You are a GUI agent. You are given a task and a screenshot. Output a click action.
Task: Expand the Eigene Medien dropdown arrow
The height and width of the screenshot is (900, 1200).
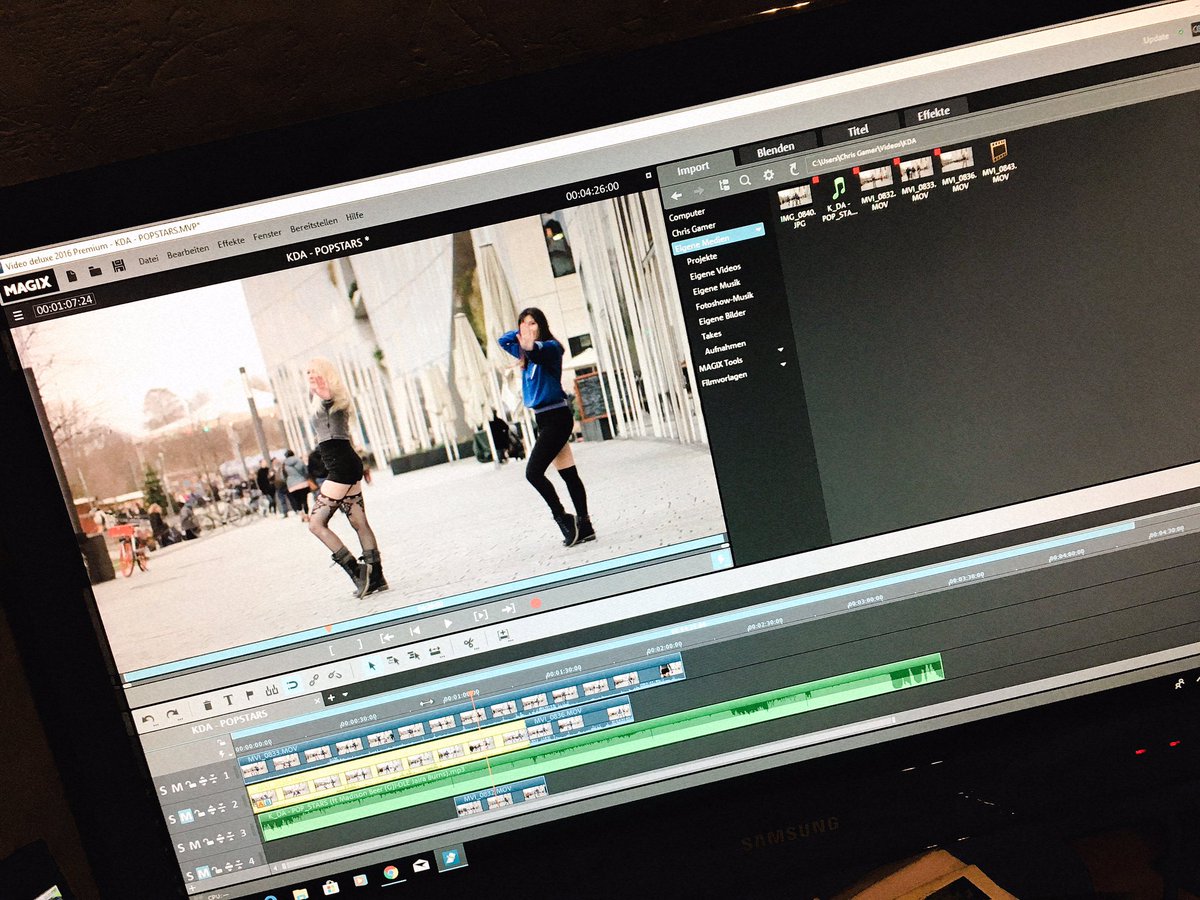(x=758, y=230)
